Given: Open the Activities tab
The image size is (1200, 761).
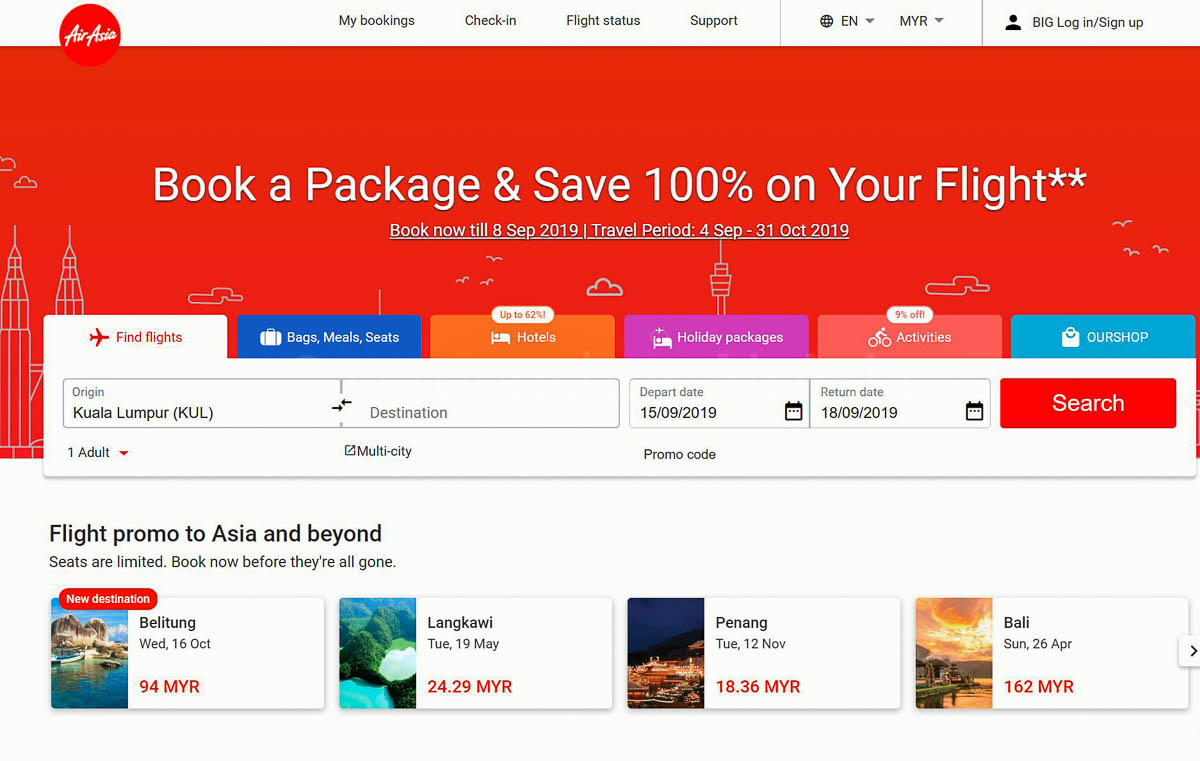Looking at the screenshot, I should (x=909, y=337).
